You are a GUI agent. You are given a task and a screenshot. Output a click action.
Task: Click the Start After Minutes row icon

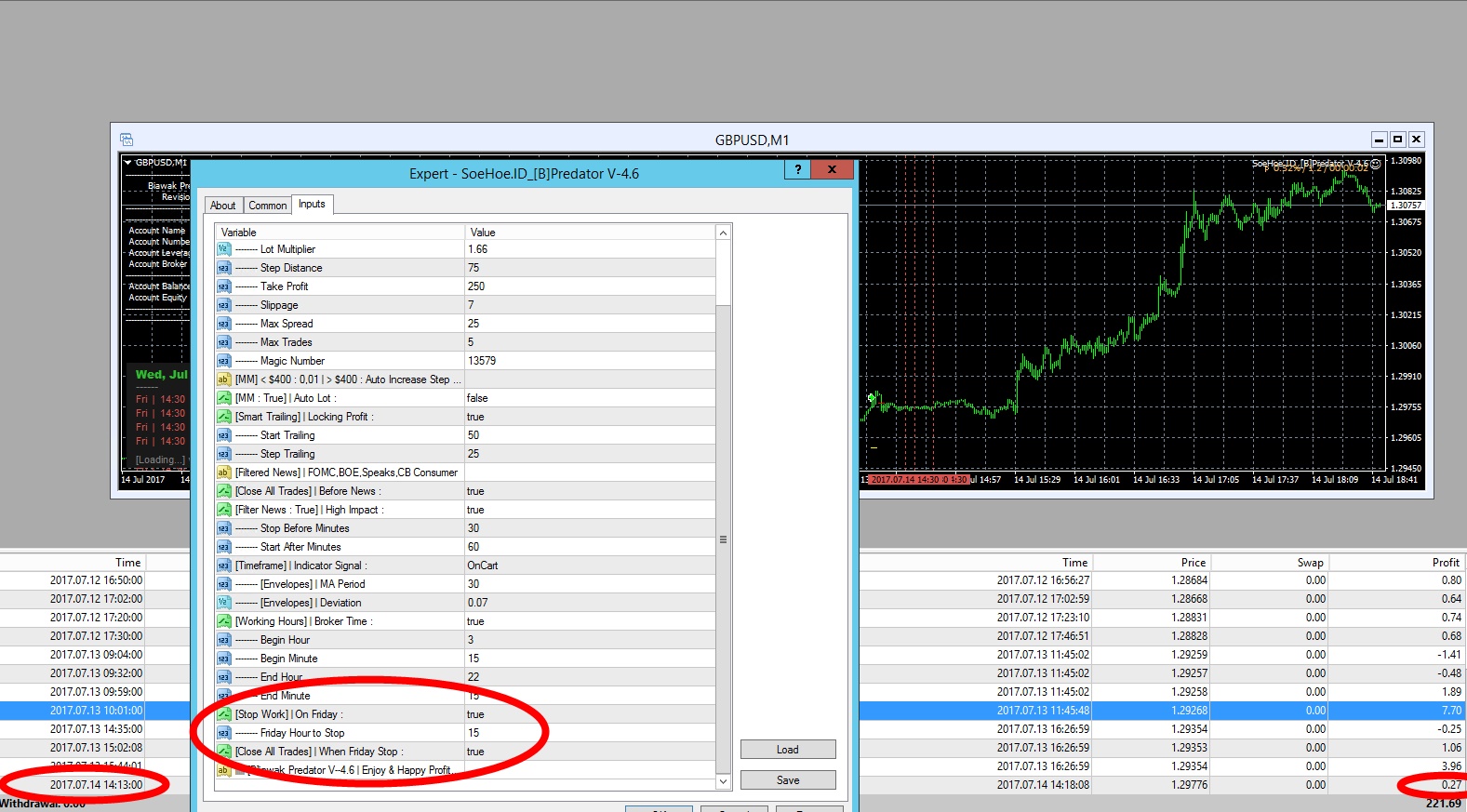223,547
